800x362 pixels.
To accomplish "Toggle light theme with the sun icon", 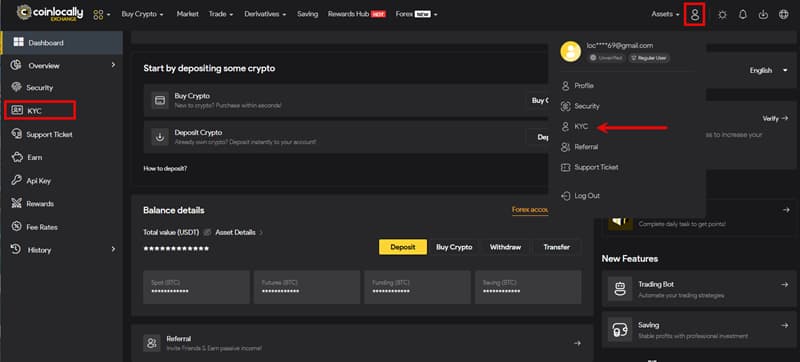I will (x=722, y=15).
